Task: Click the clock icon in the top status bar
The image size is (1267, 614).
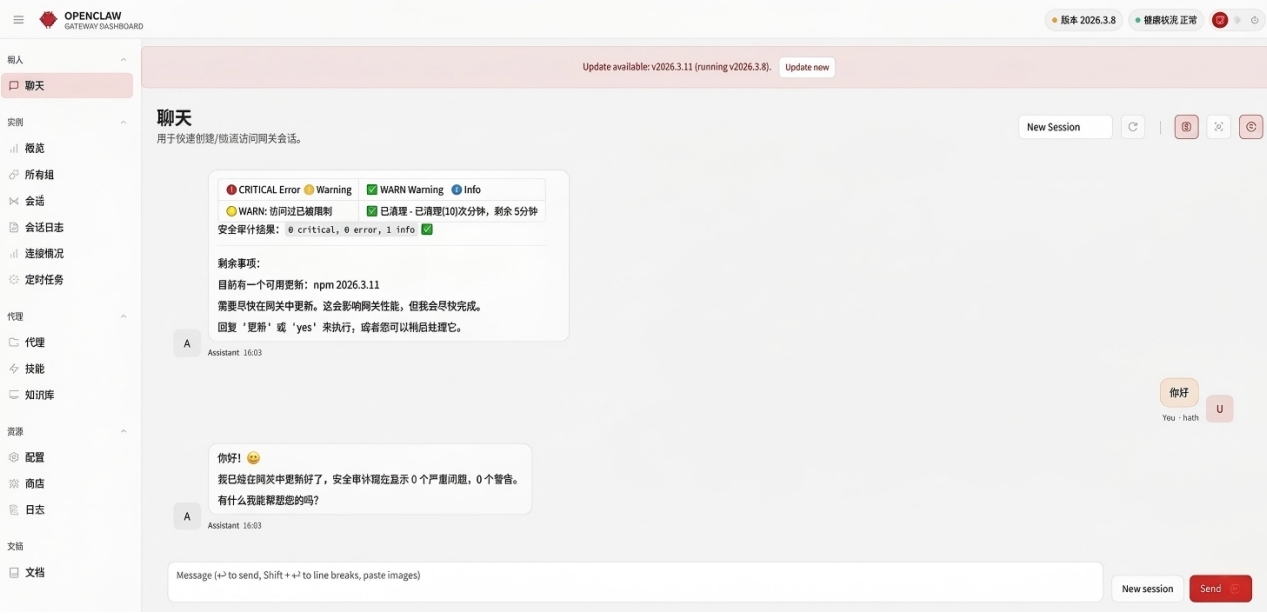Action: (1251, 19)
